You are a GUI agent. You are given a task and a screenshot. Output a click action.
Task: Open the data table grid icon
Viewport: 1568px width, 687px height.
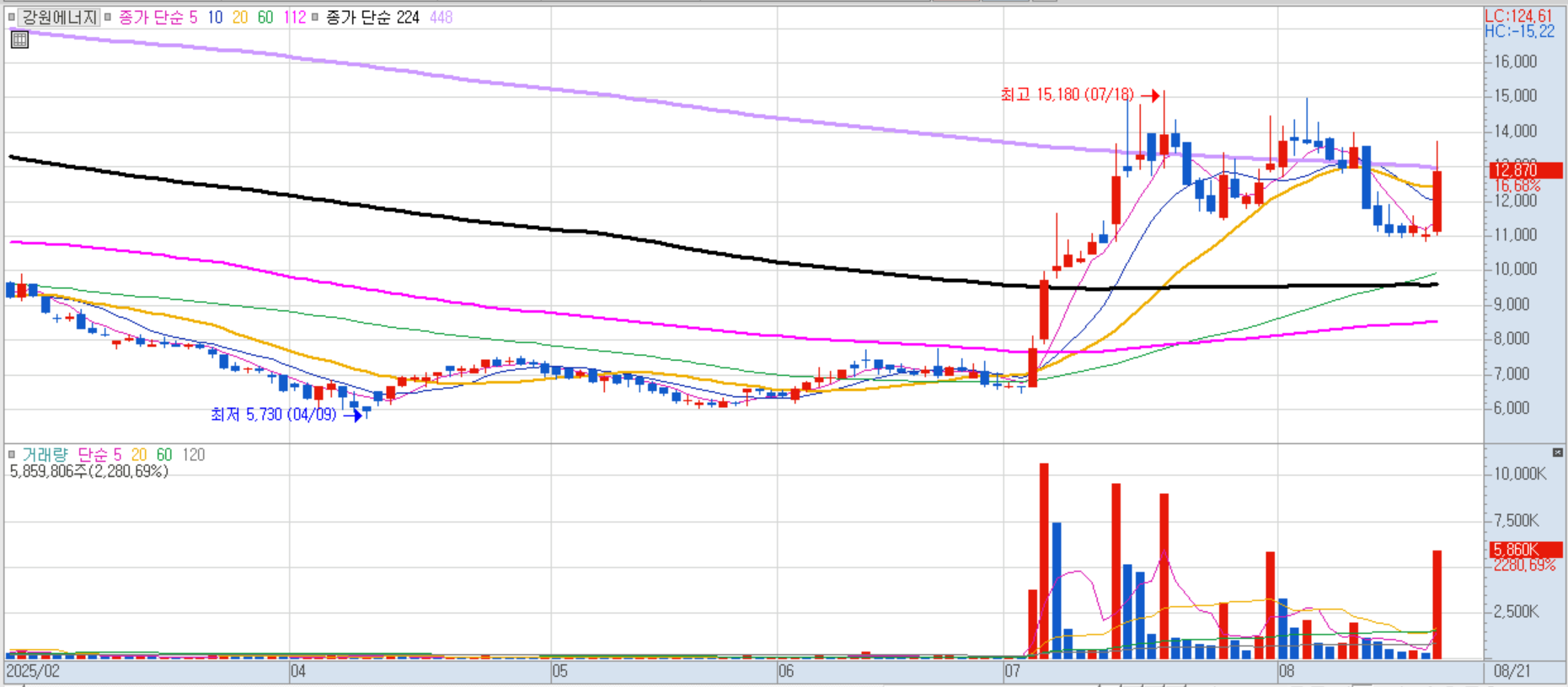tap(19, 40)
